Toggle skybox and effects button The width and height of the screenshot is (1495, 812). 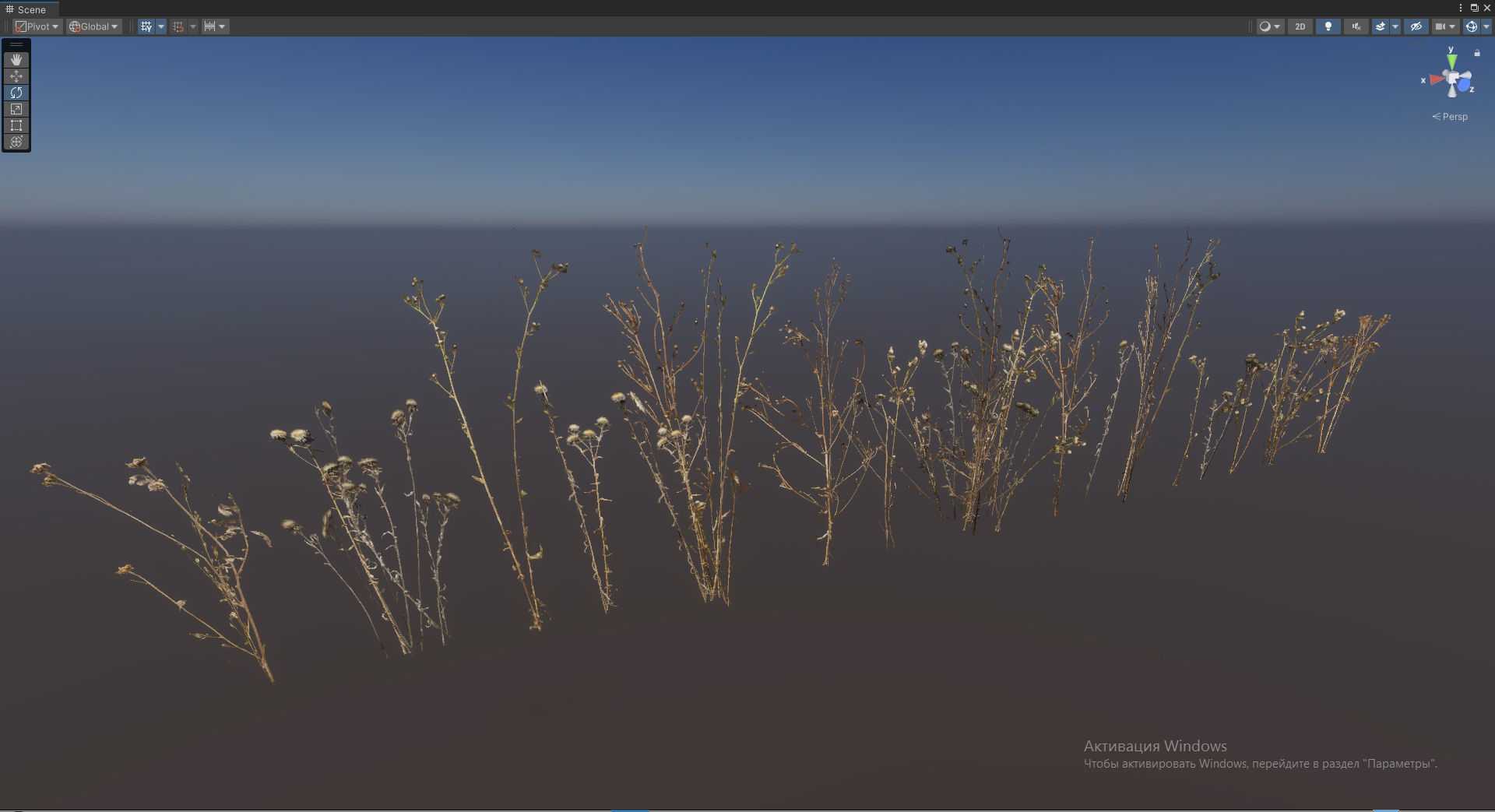[1381, 26]
